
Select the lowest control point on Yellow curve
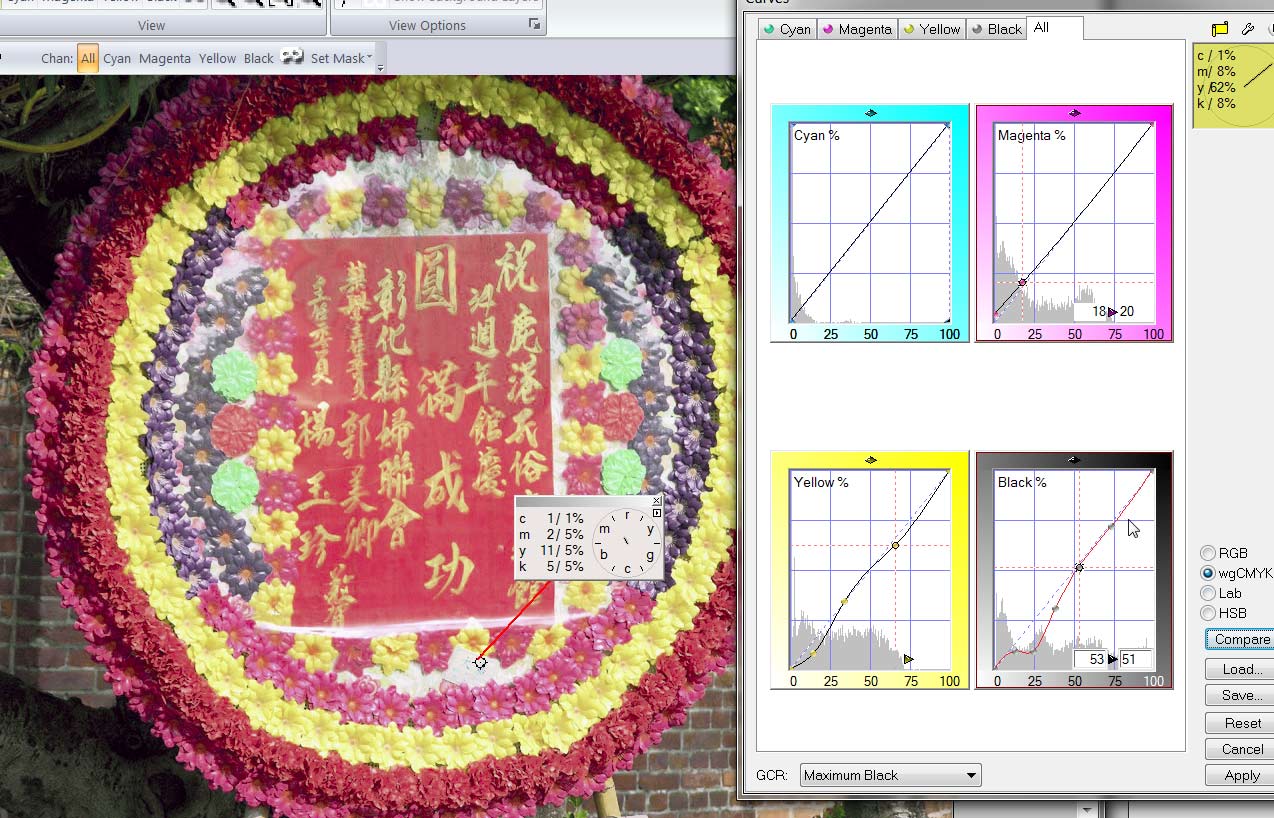[x=813, y=653]
